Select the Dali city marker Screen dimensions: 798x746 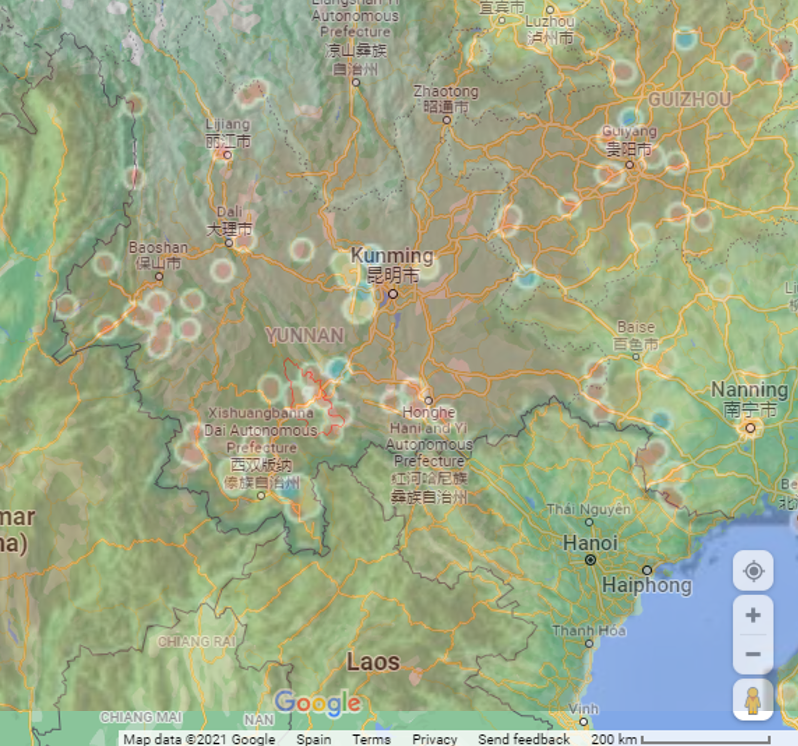click(x=229, y=242)
